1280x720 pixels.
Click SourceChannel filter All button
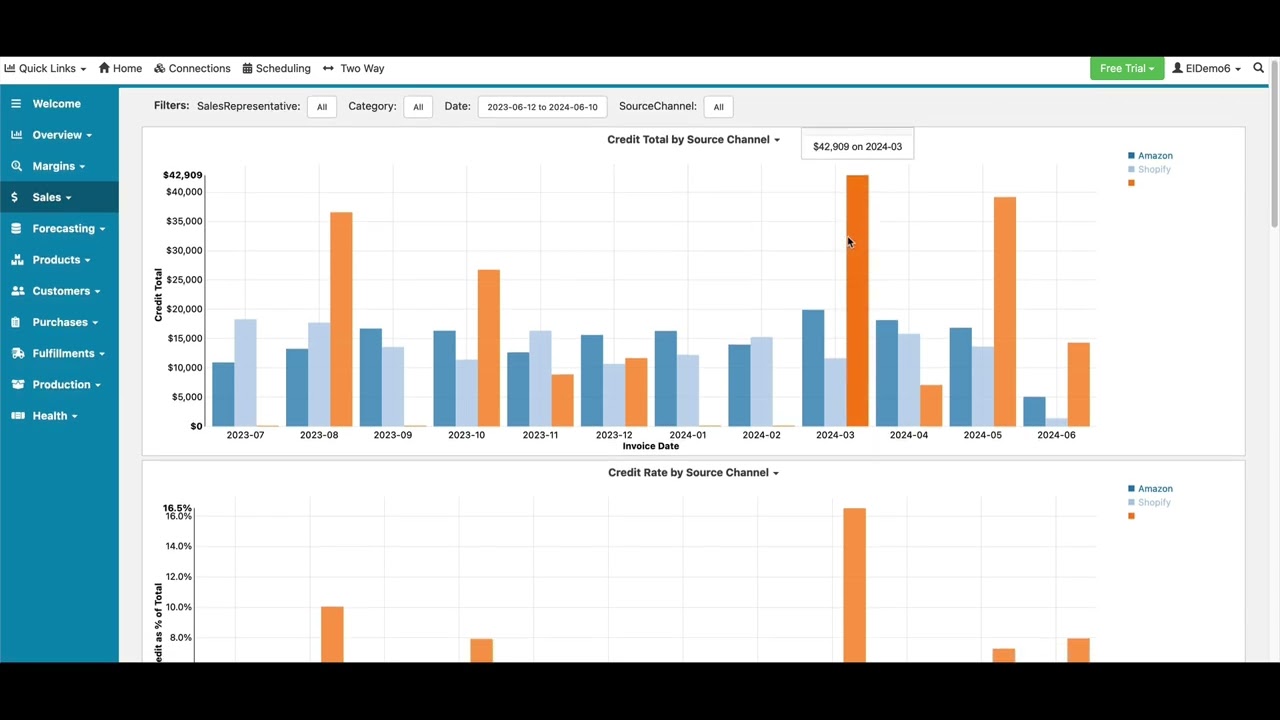[718, 106]
